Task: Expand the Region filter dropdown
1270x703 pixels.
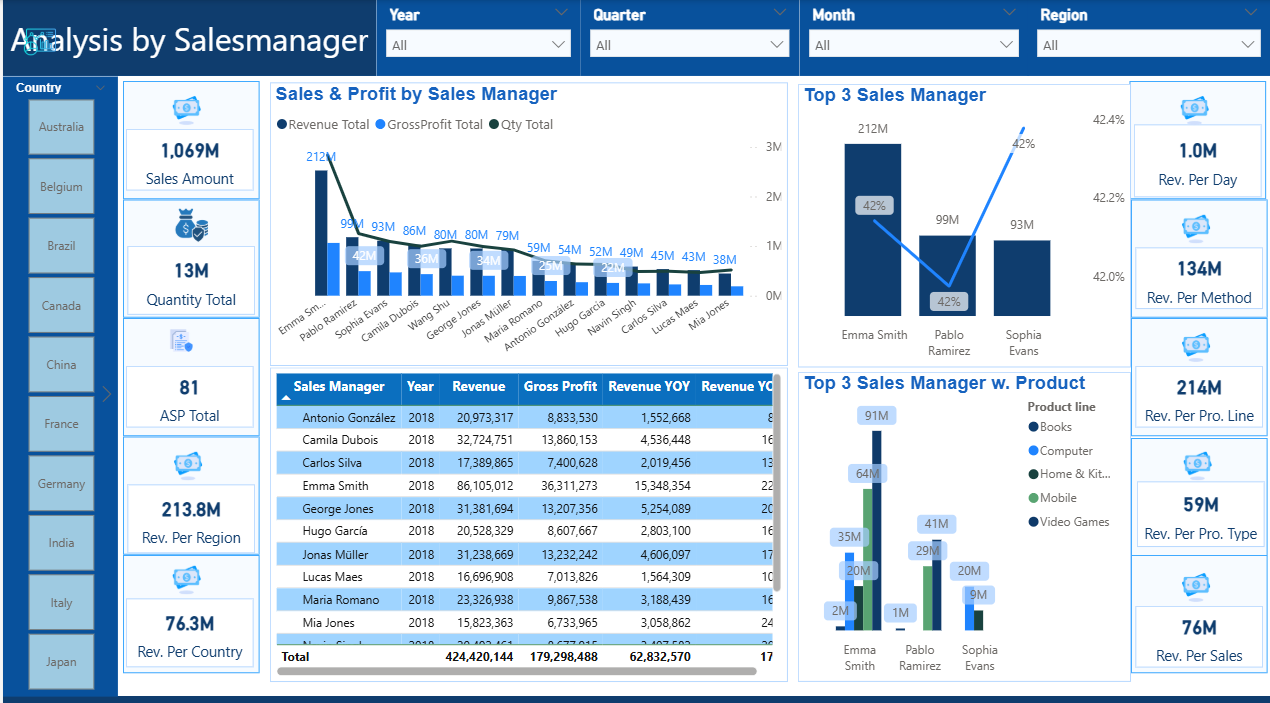Action: (x=1147, y=45)
